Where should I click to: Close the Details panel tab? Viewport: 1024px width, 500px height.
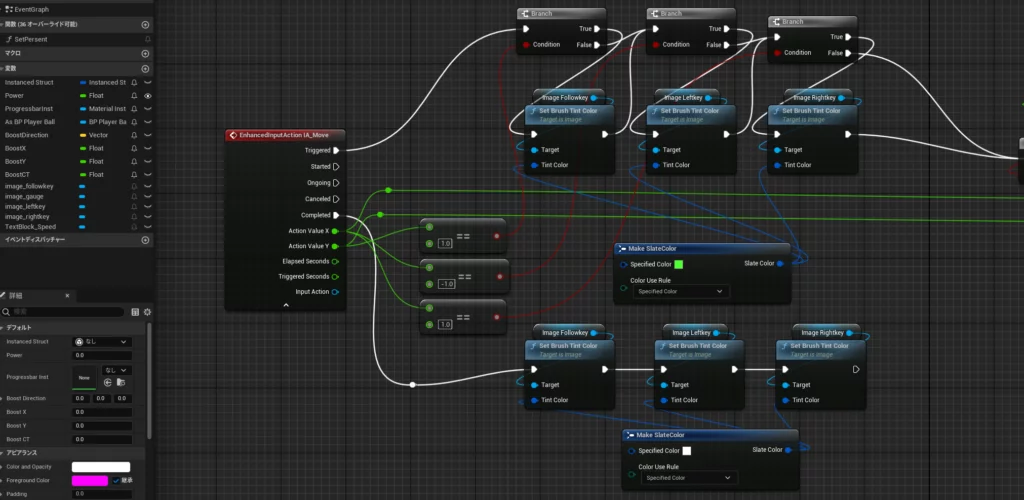68,297
